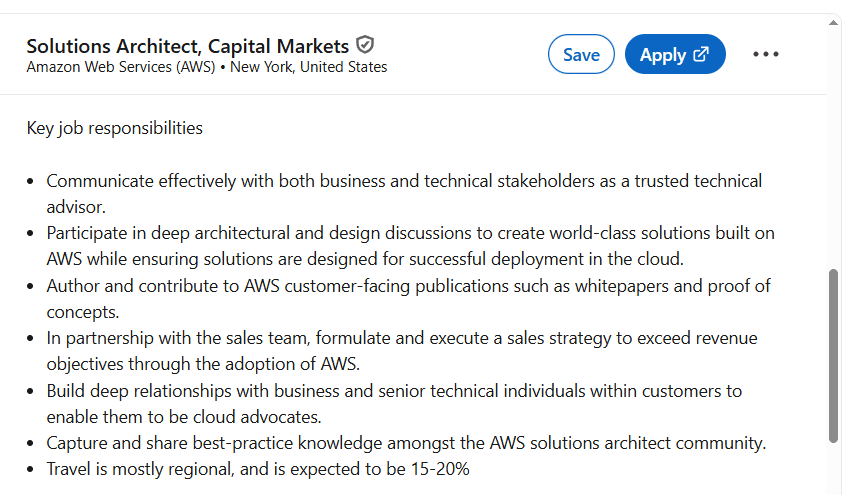The image size is (851, 495).
Task: Apply to the Solutions Architect job
Action: pyautogui.click(x=663, y=55)
